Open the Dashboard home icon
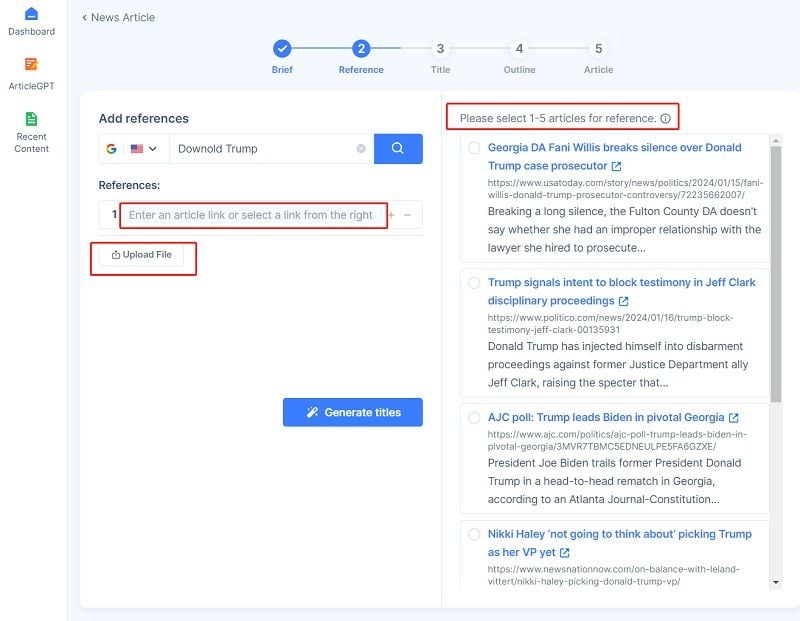800x621 pixels. [32, 14]
